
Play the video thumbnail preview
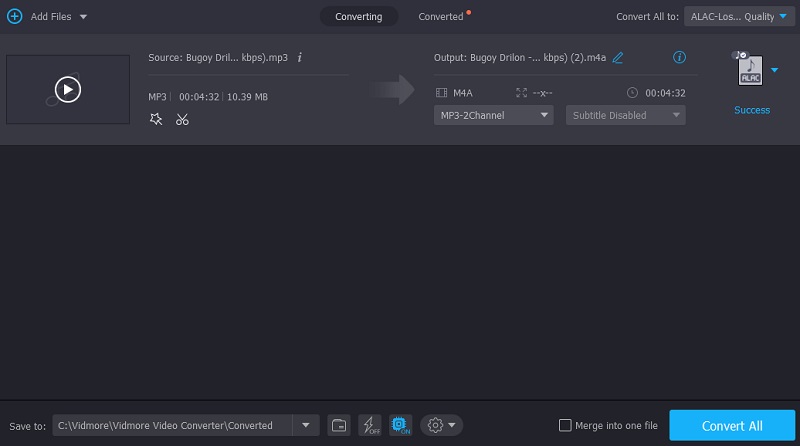pos(67,90)
